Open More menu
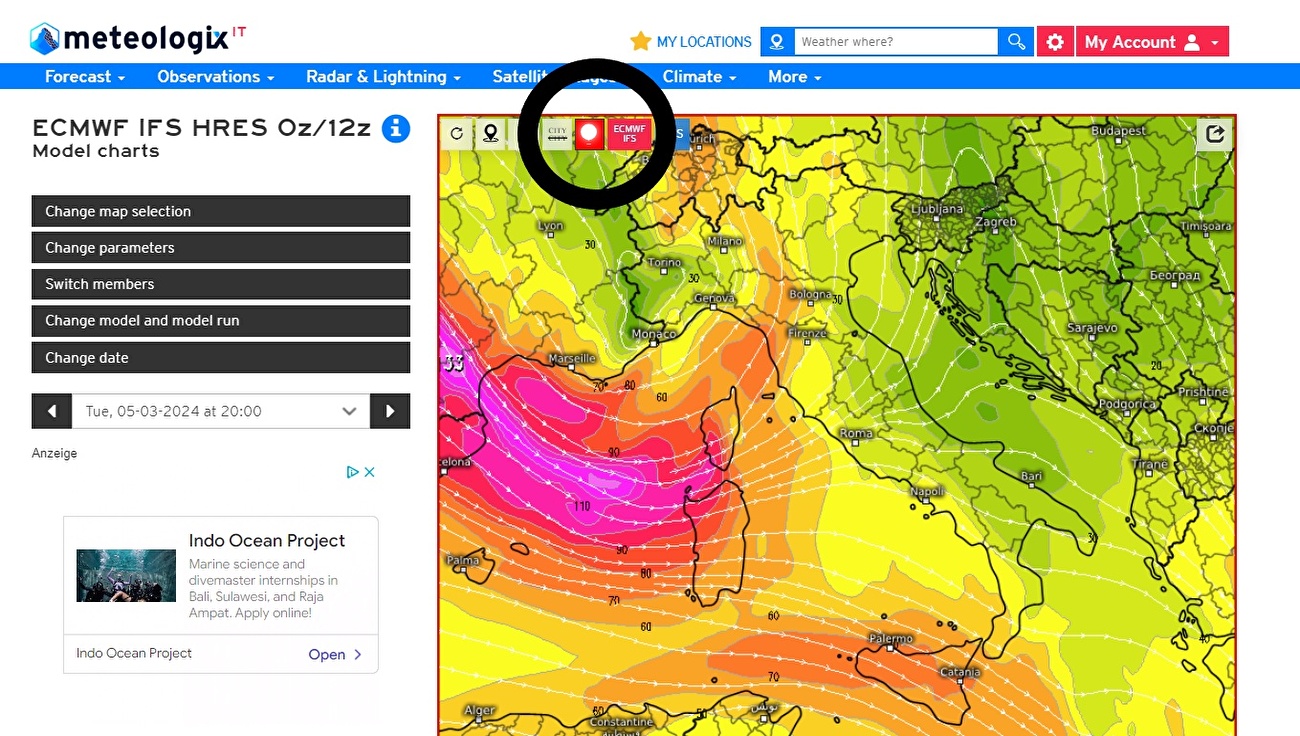 point(794,76)
